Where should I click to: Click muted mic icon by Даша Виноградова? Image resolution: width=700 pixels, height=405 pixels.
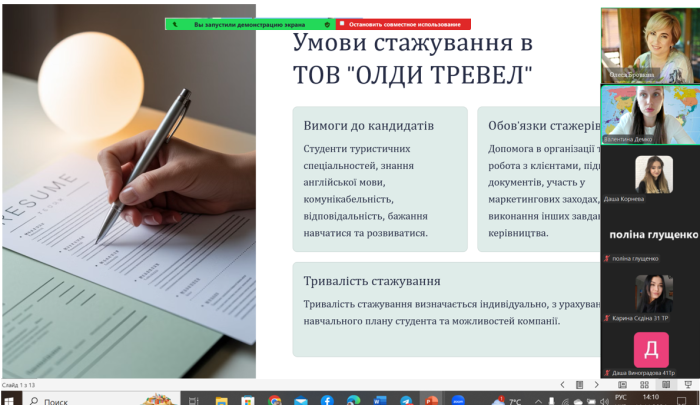click(x=607, y=372)
